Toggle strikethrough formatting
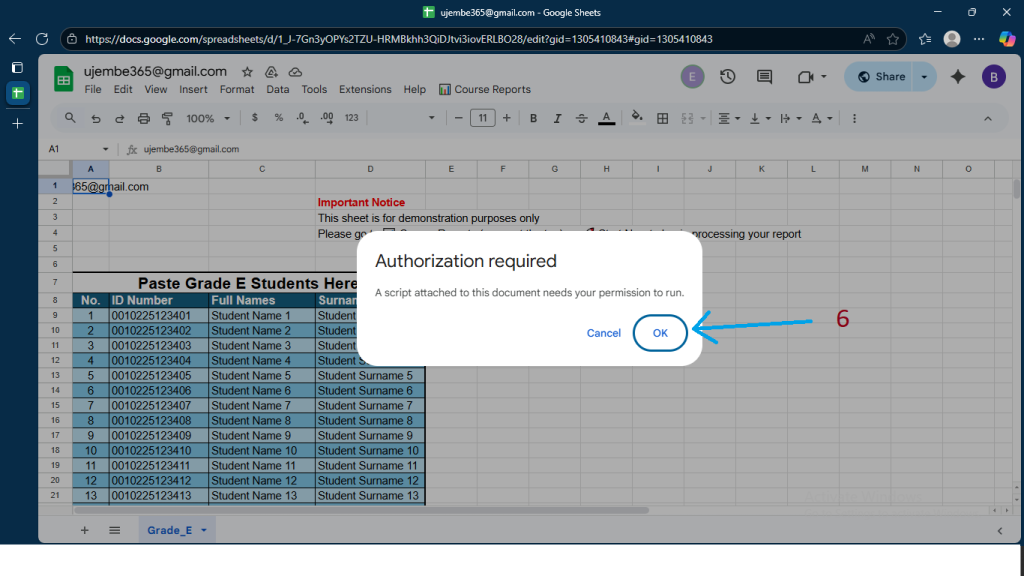1024x576 pixels. tap(581, 118)
